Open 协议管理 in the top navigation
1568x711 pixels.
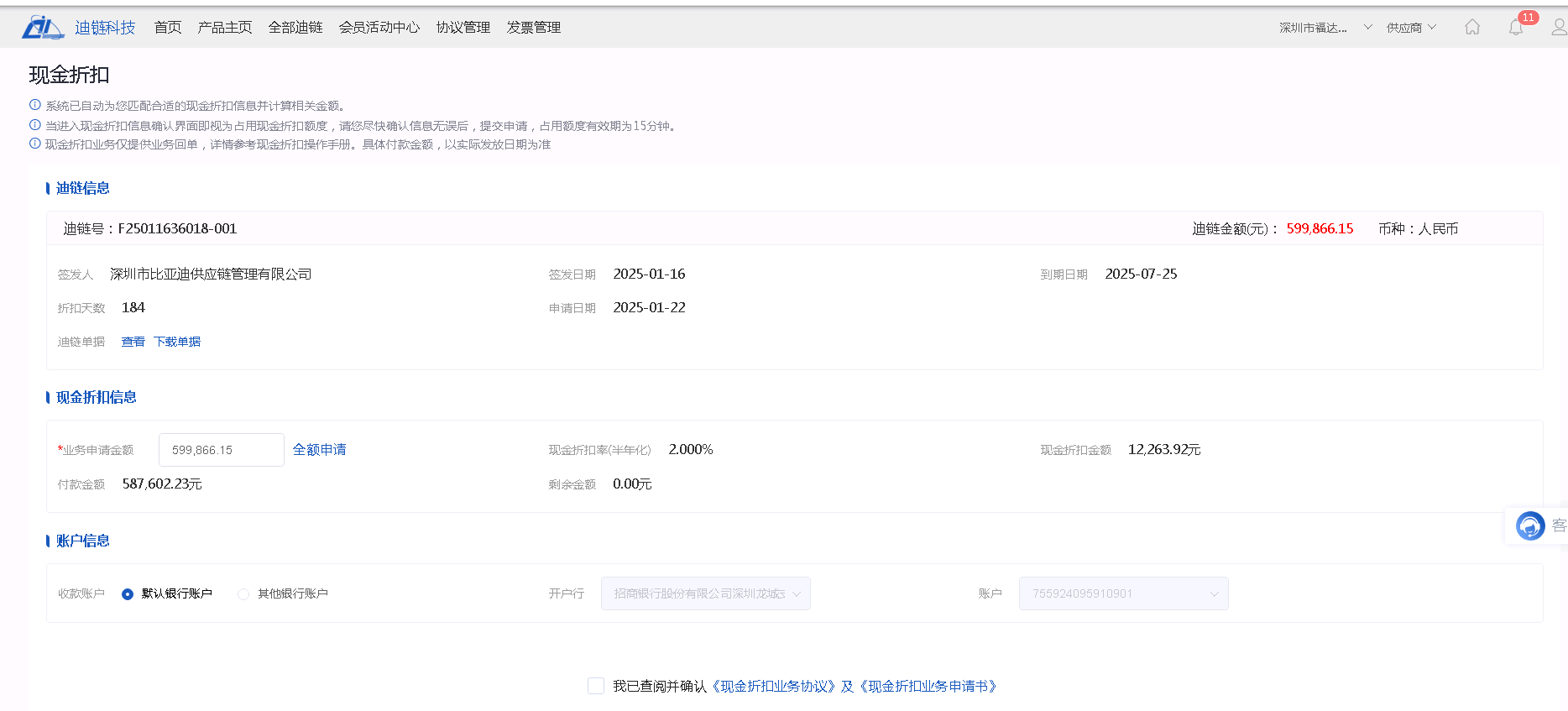[463, 28]
